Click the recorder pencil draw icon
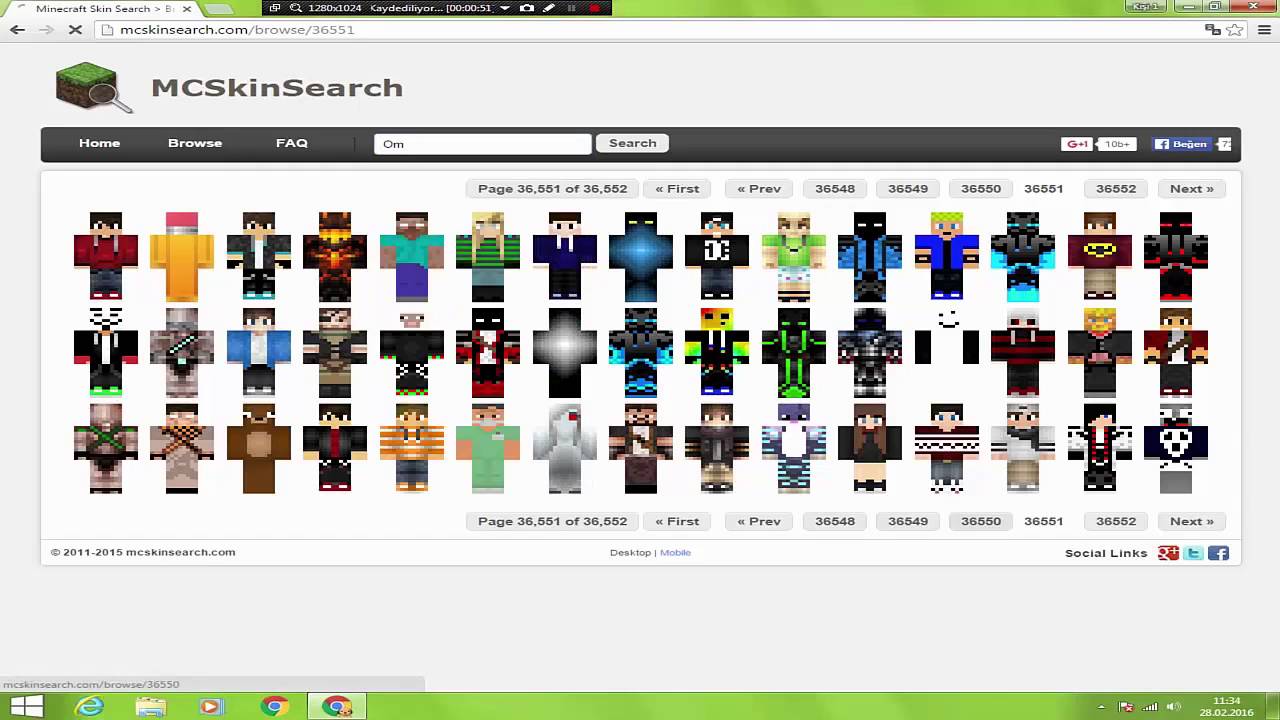Viewport: 1280px width, 720px height. click(x=549, y=7)
